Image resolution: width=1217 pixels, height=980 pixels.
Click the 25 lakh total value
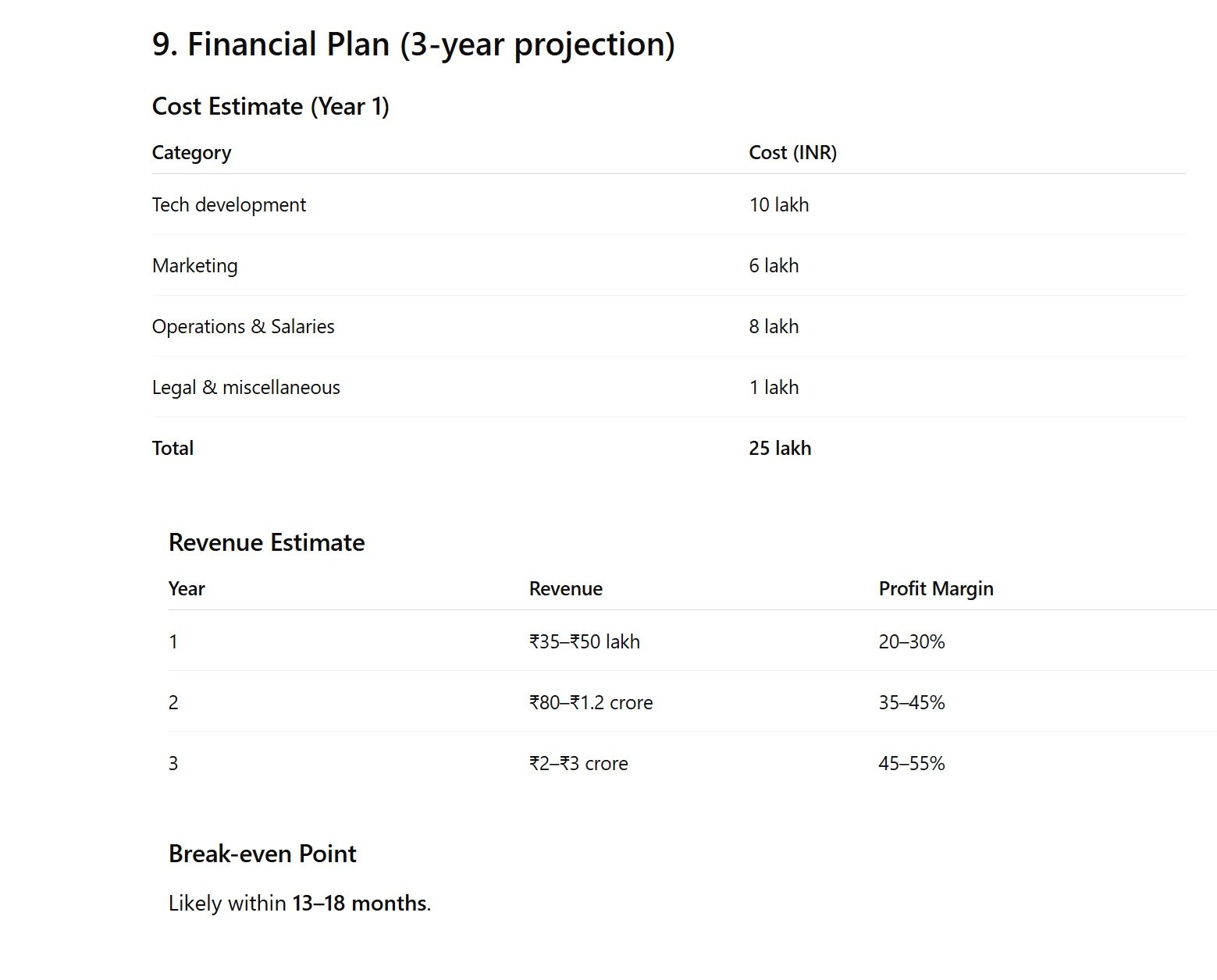point(780,448)
